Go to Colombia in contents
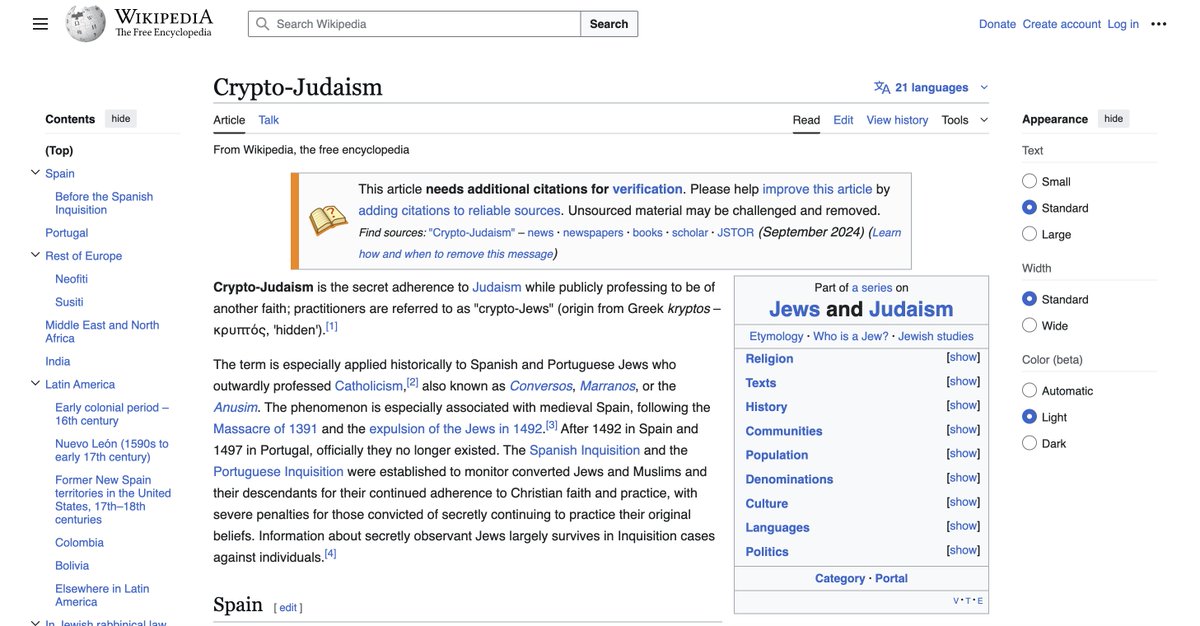 pos(79,543)
